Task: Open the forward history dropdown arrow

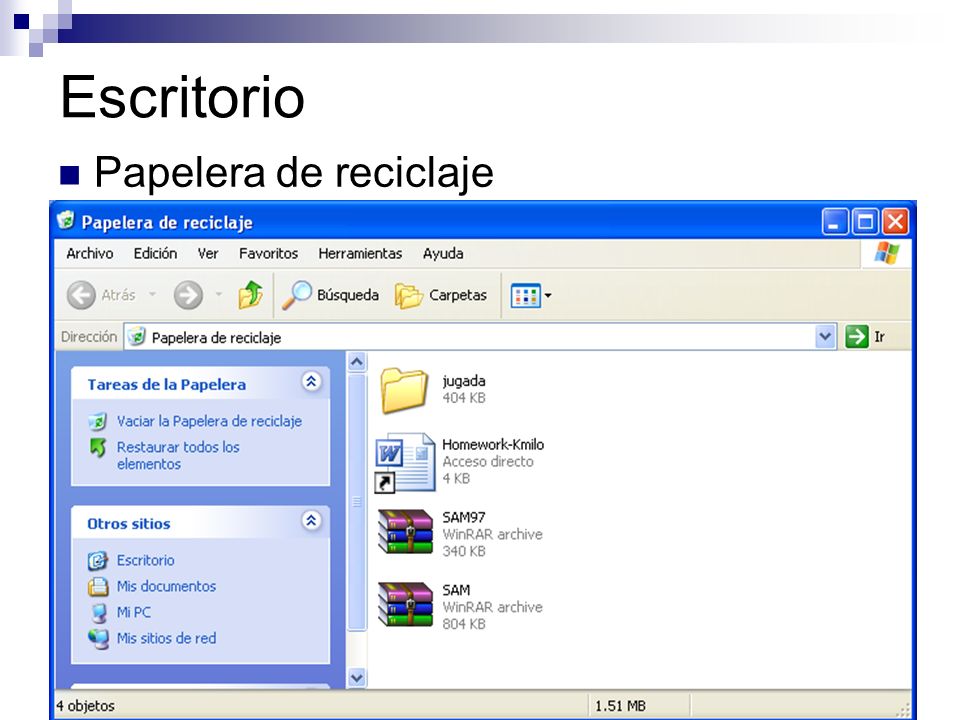Action: tap(219, 295)
